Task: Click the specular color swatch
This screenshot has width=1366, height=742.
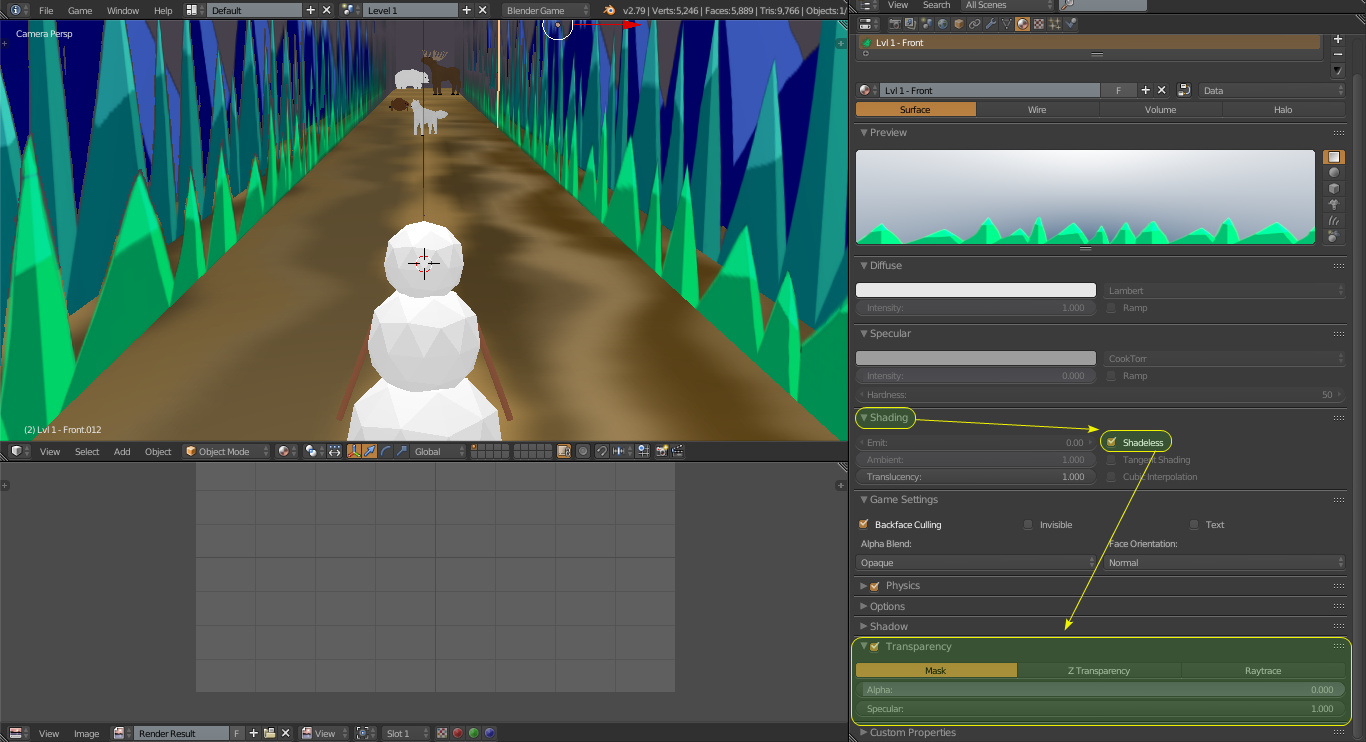Action: (976, 358)
